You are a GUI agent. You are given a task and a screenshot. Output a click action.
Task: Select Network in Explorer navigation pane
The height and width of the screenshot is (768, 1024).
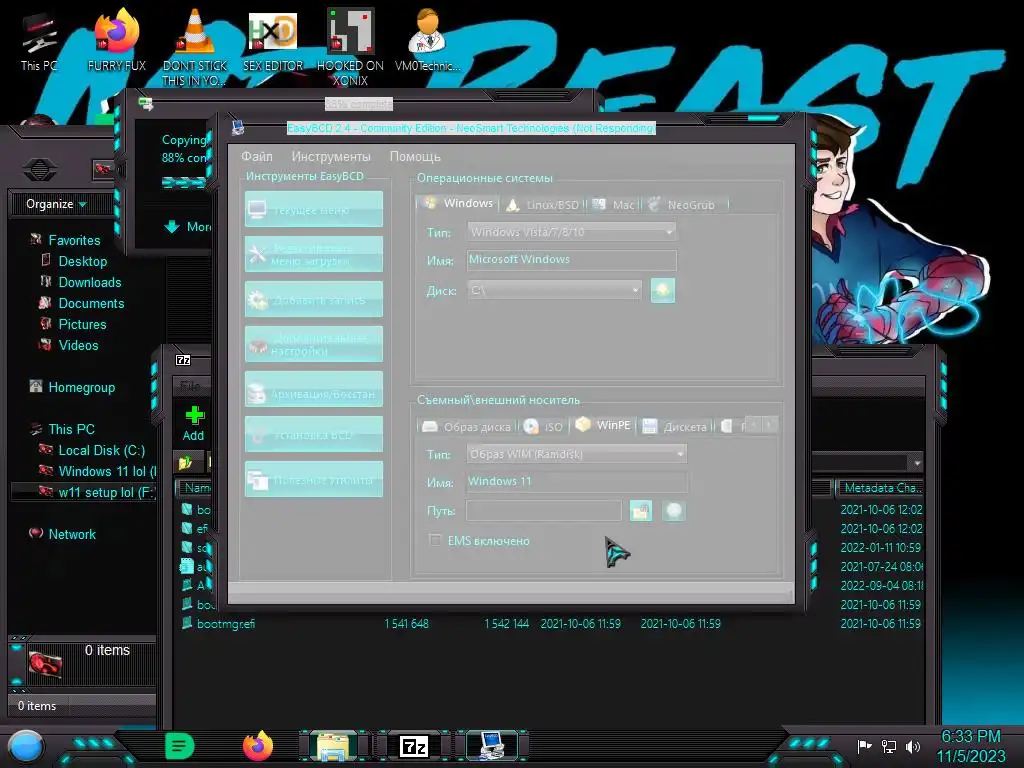pos(71,534)
